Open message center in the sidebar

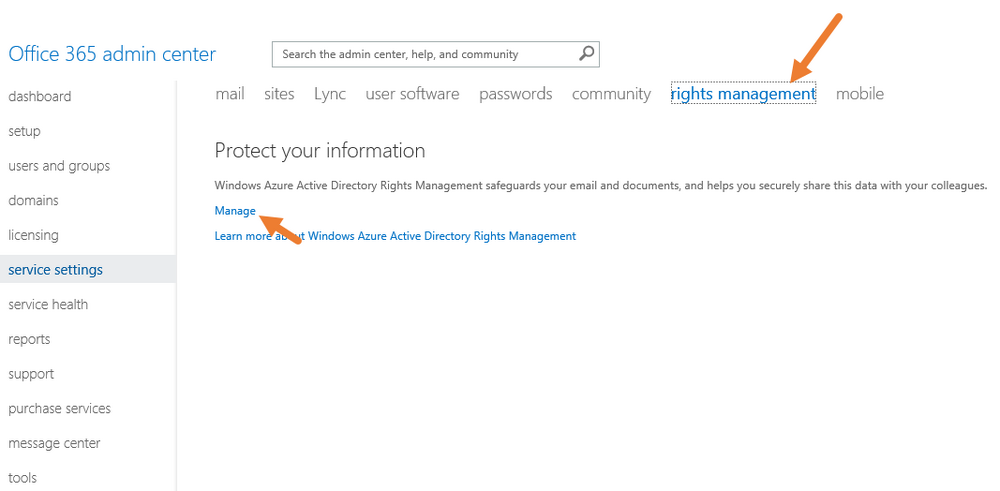pos(54,443)
